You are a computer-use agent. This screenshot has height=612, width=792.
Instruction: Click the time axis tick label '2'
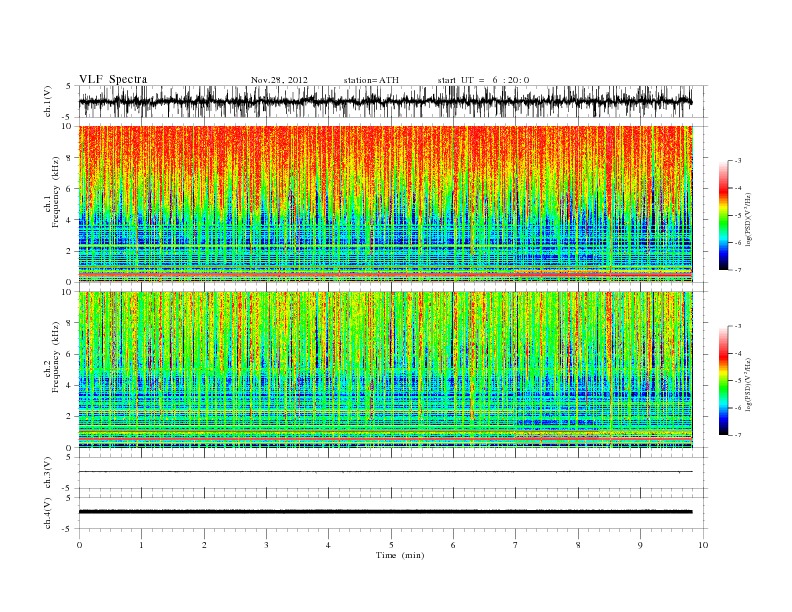coord(204,545)
